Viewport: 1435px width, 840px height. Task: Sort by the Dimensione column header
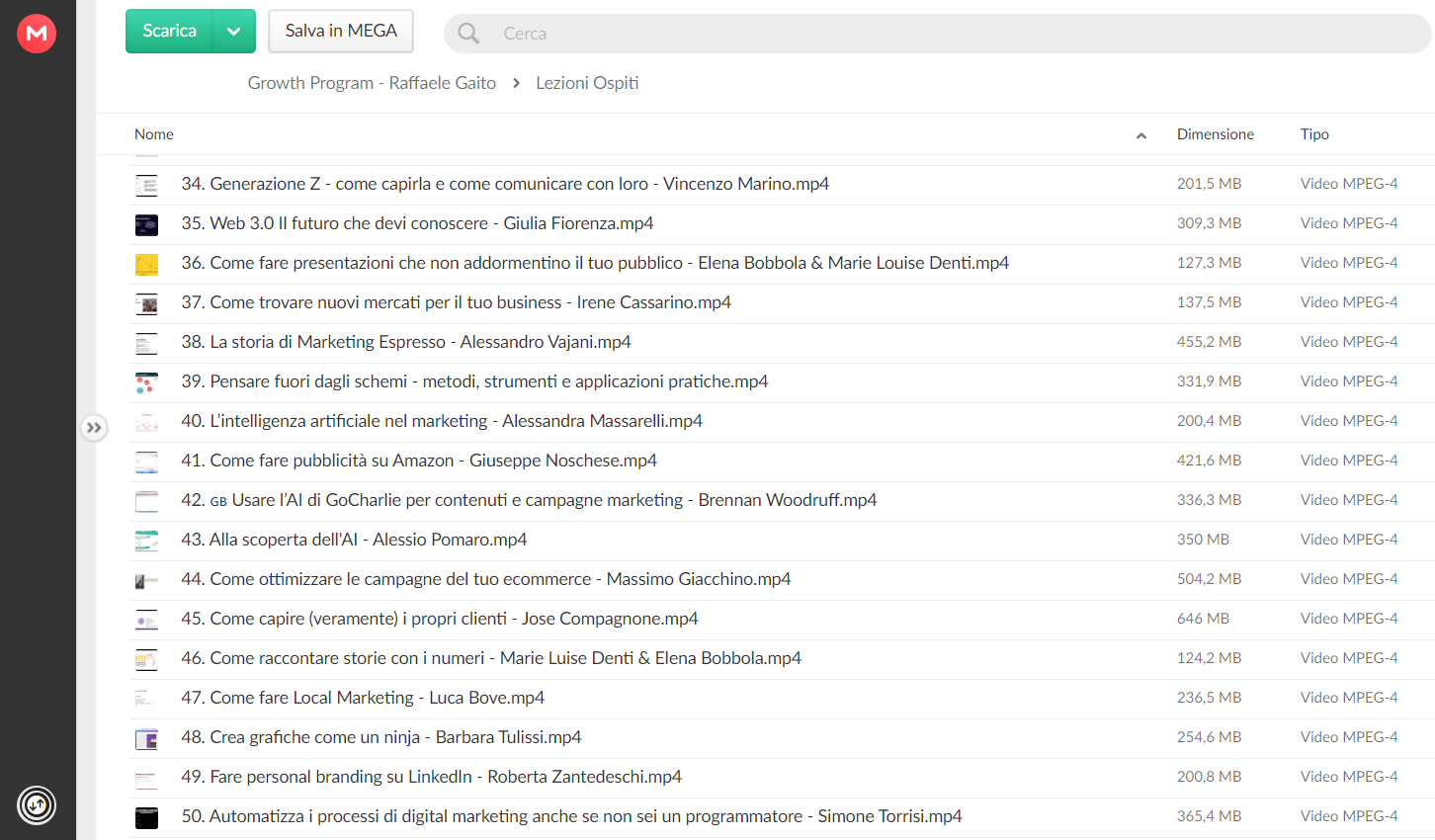point(1215,134)
